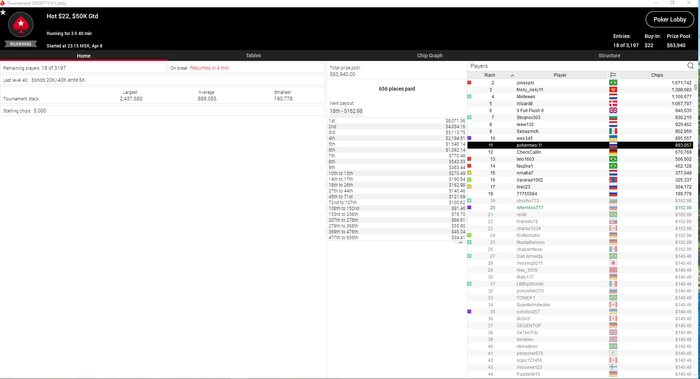This screenshot has height=379, width=700.
Task: Open player search magnifier icon
Action: click(x=690, y=66)
